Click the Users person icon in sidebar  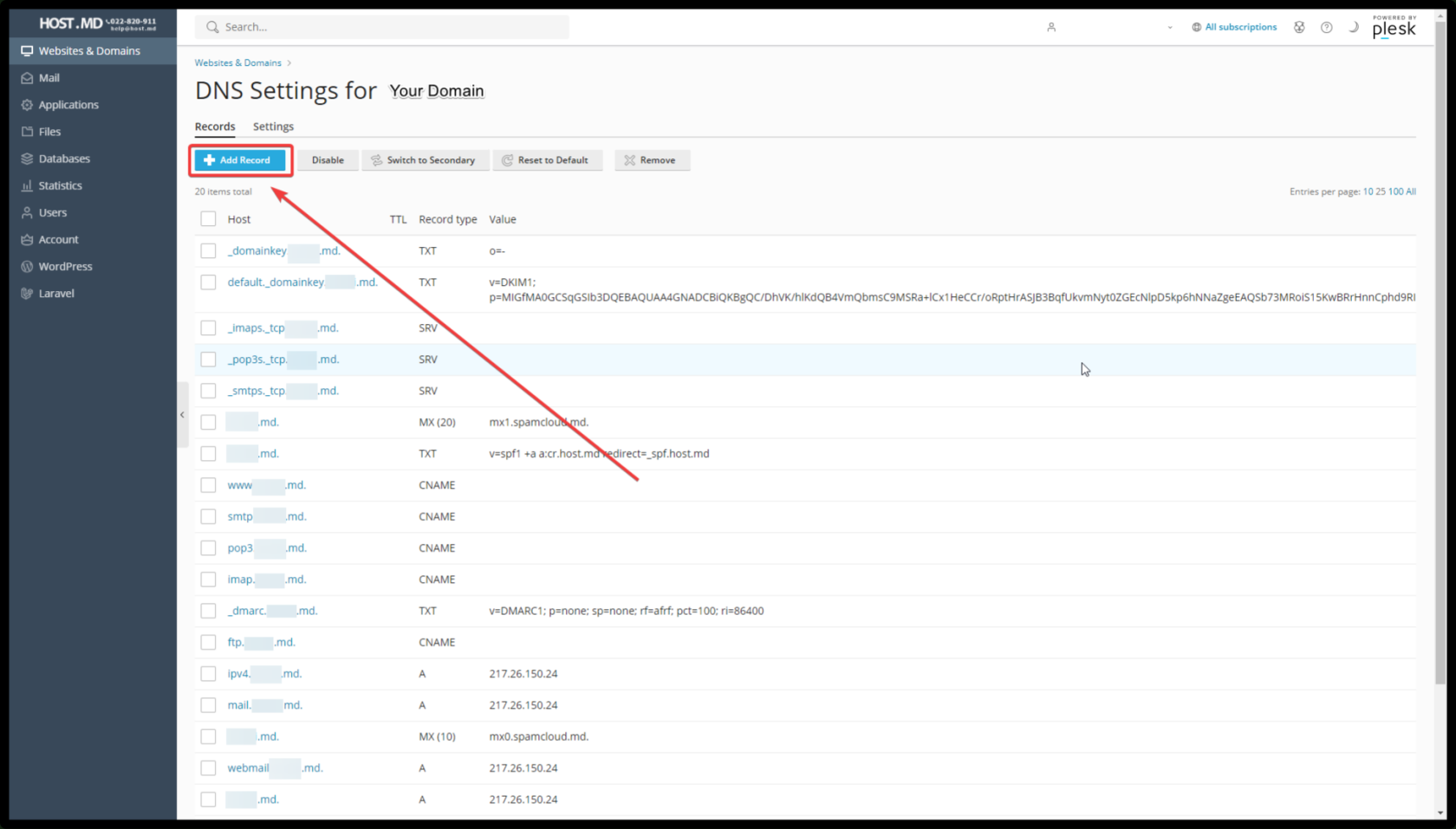(27, 212)
